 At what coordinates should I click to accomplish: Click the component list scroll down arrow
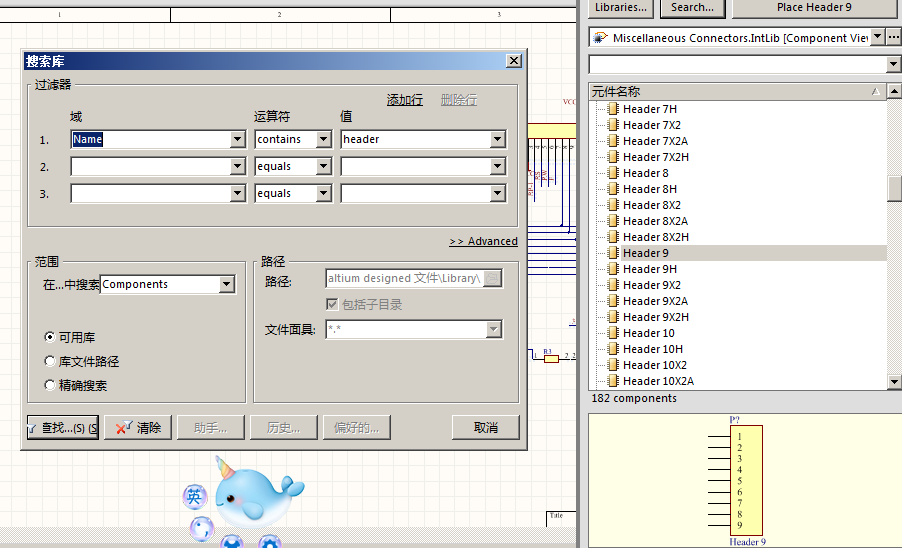coord(894,381)
